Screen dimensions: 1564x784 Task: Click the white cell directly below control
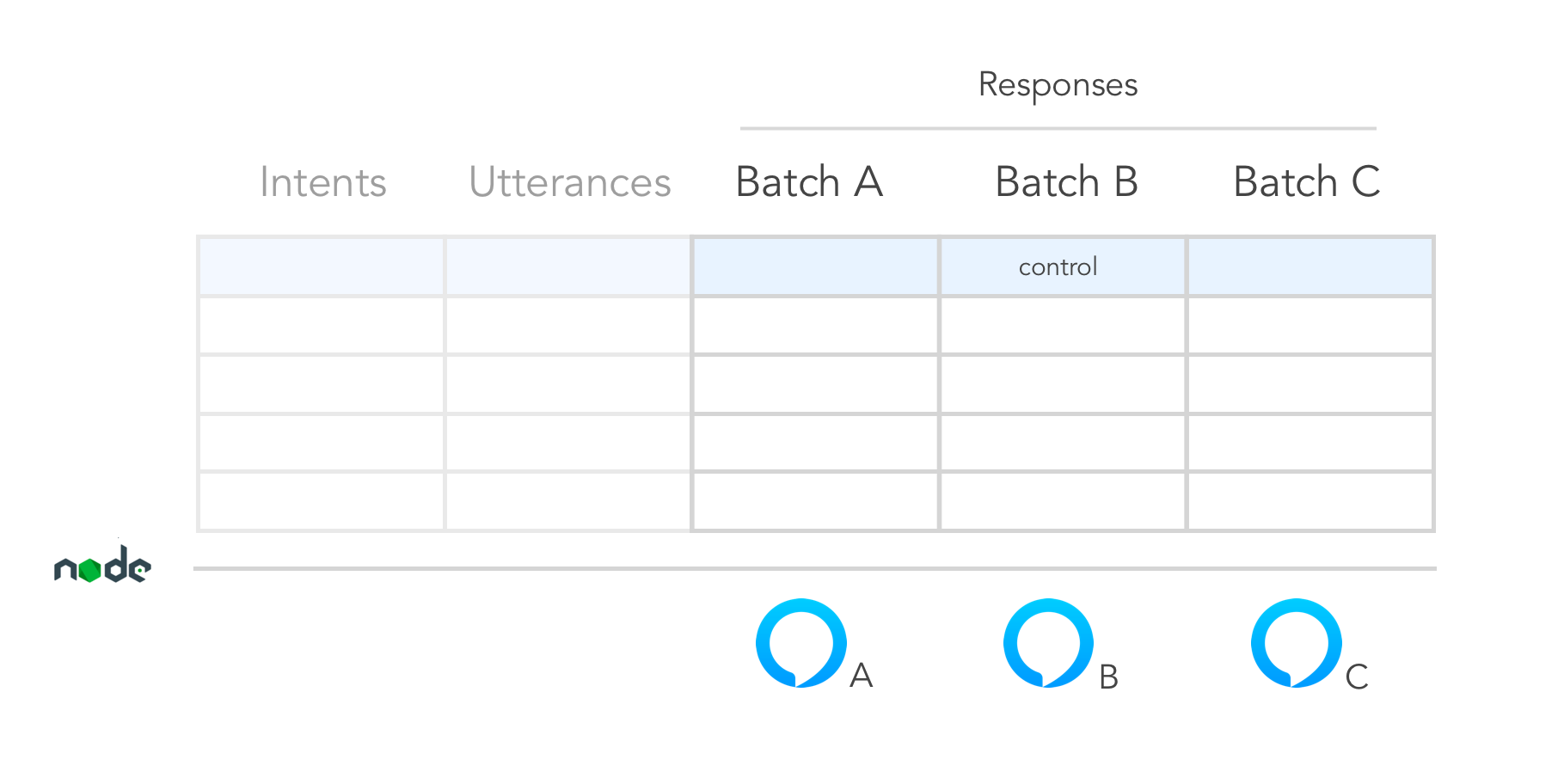tap(1063, 325)
